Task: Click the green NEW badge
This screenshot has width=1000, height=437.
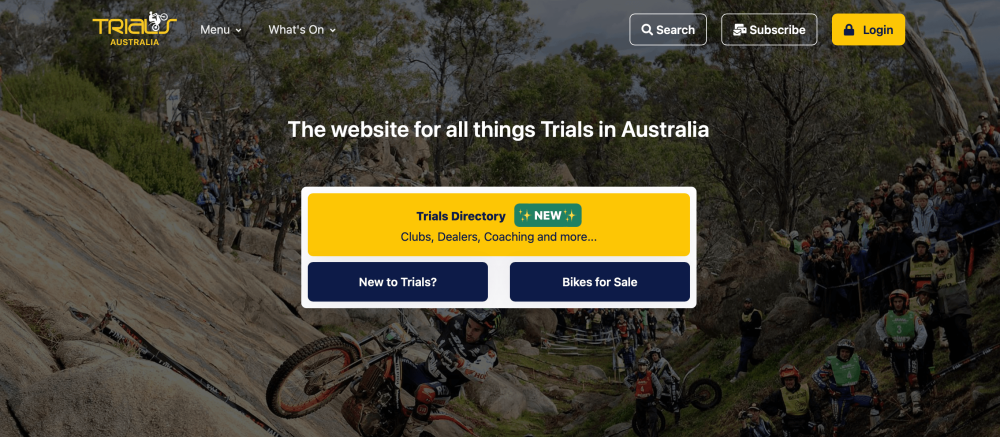Action: coord(548,216)
